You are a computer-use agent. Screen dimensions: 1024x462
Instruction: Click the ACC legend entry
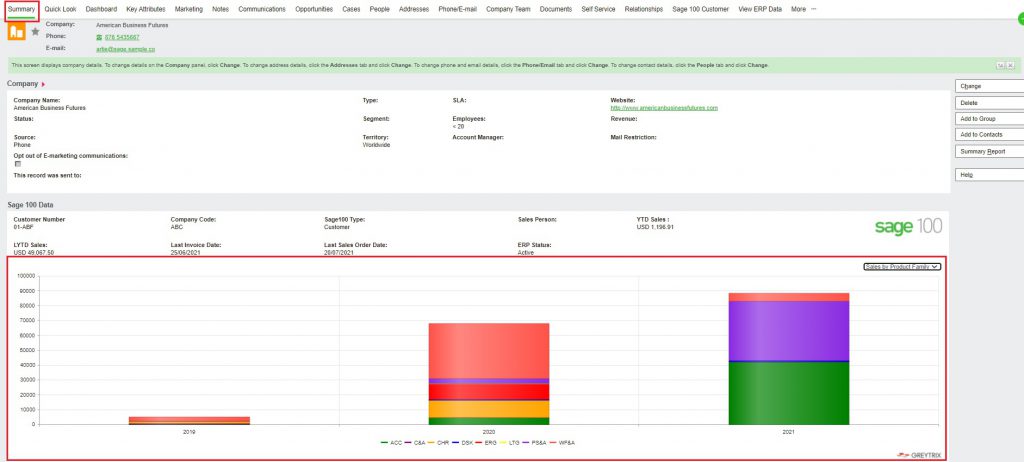(x=391, y=442)
